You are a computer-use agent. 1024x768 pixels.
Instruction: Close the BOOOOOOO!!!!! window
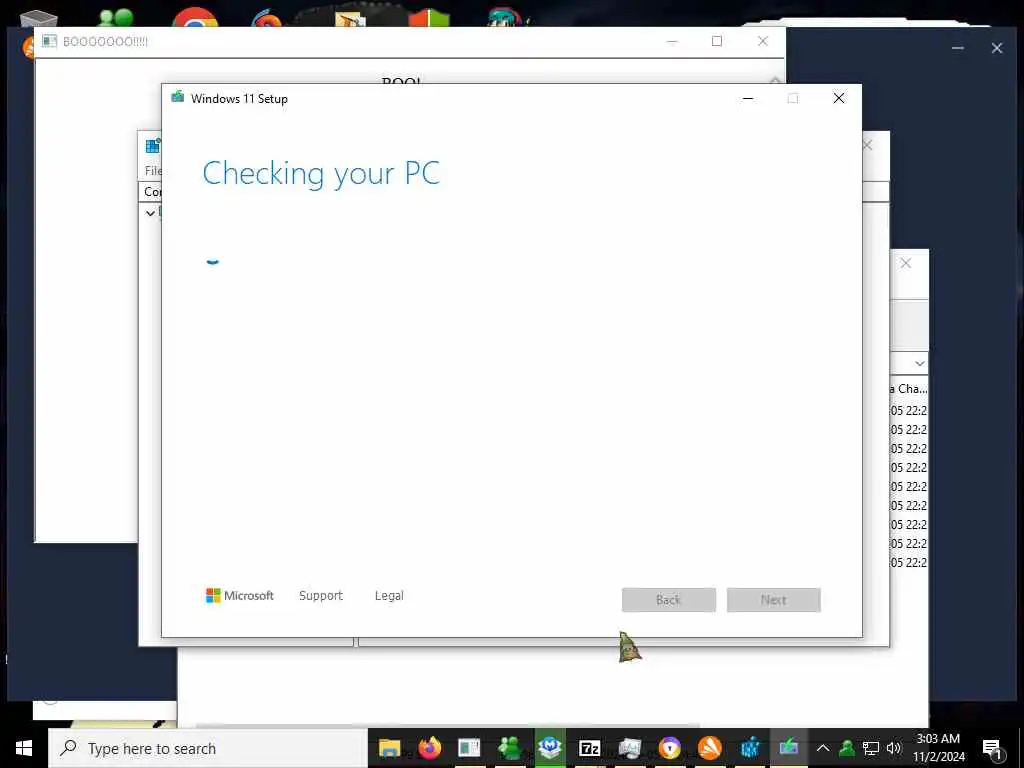click(x=763, y=41)
